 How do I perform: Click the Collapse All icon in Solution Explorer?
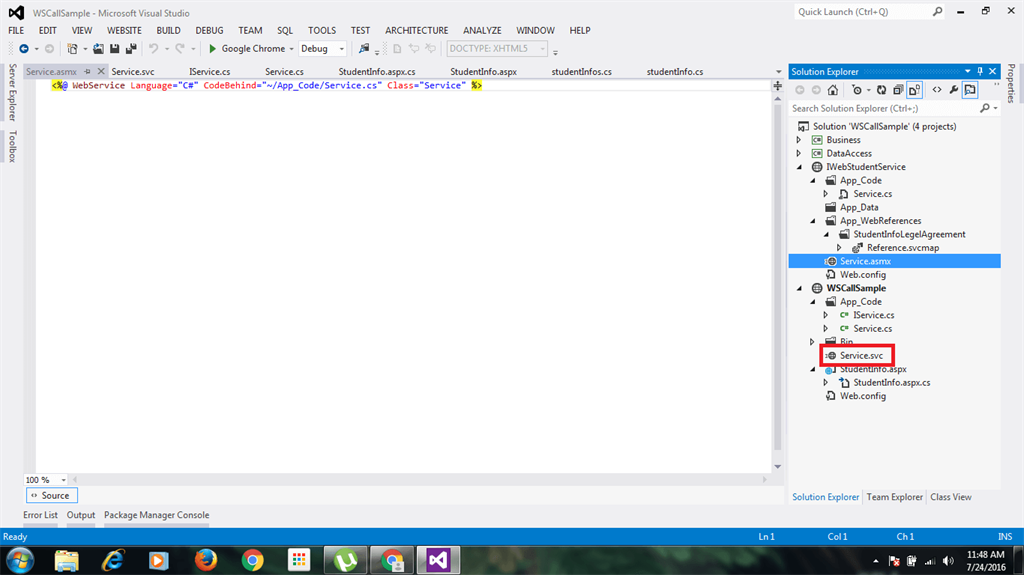tap(898, 90)
